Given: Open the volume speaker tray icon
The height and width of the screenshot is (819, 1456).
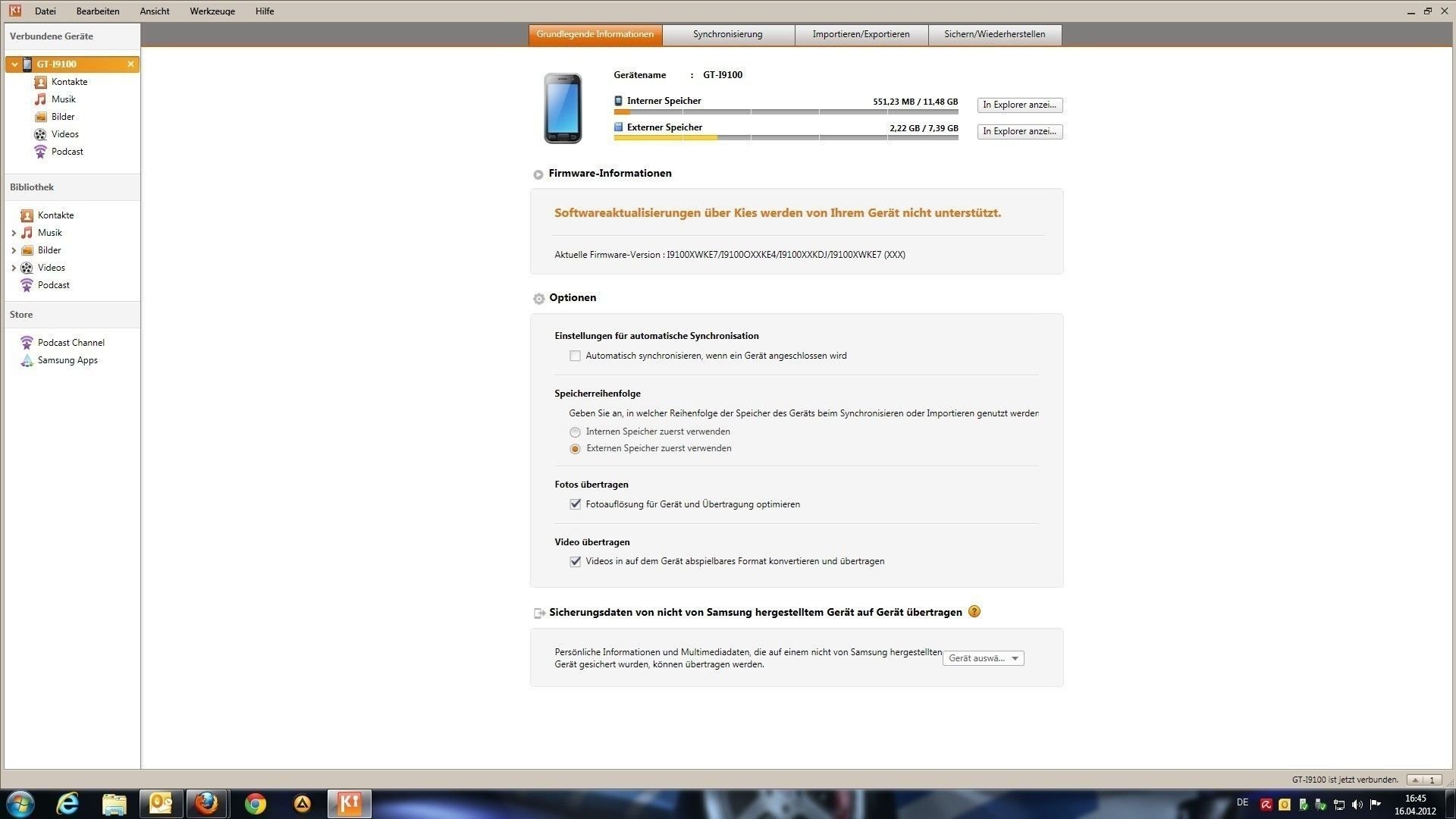Looking at the screenshot, I should click(1357, 805).
